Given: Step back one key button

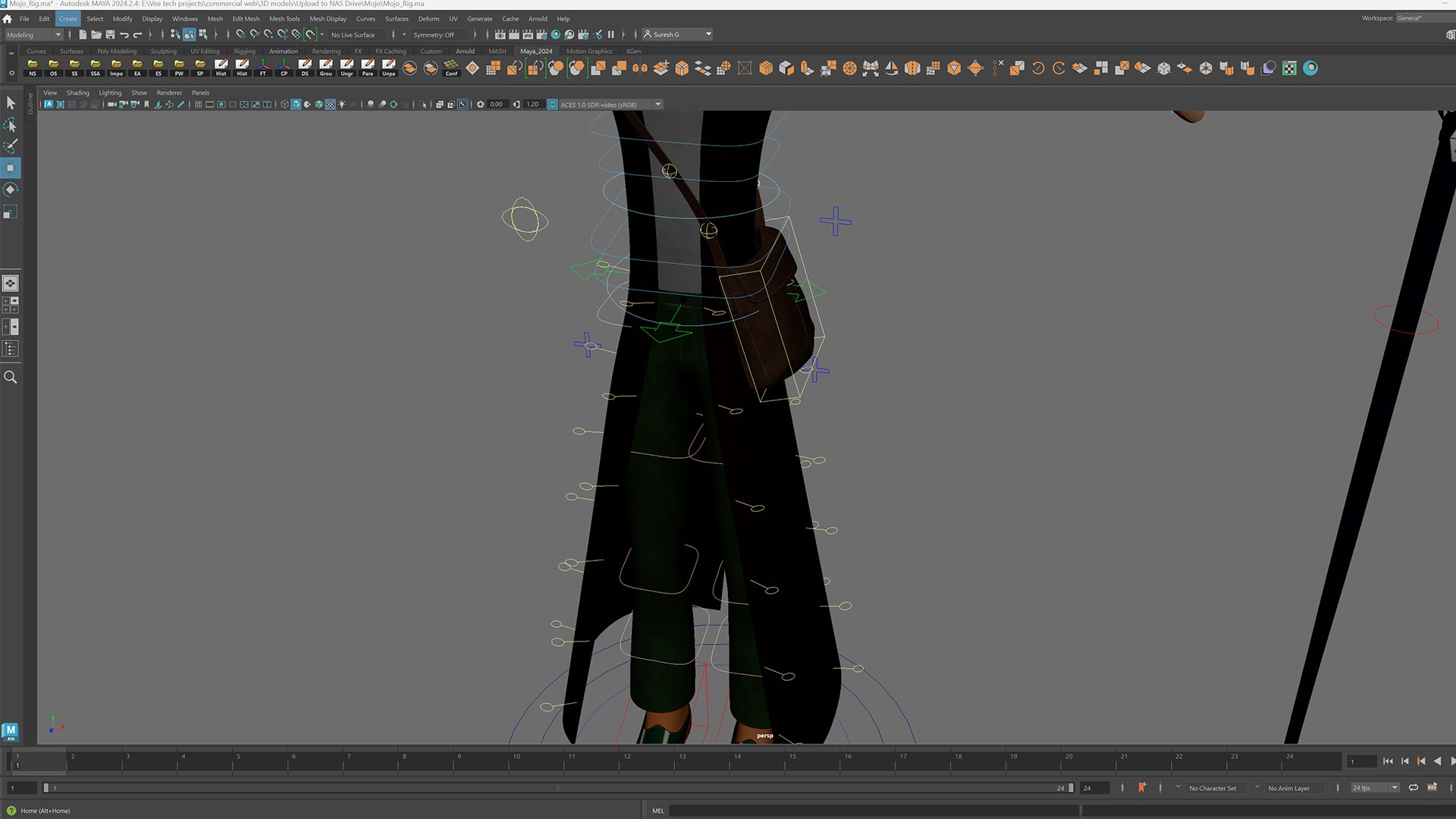Looking at the screenshot, I should 1421,761.
